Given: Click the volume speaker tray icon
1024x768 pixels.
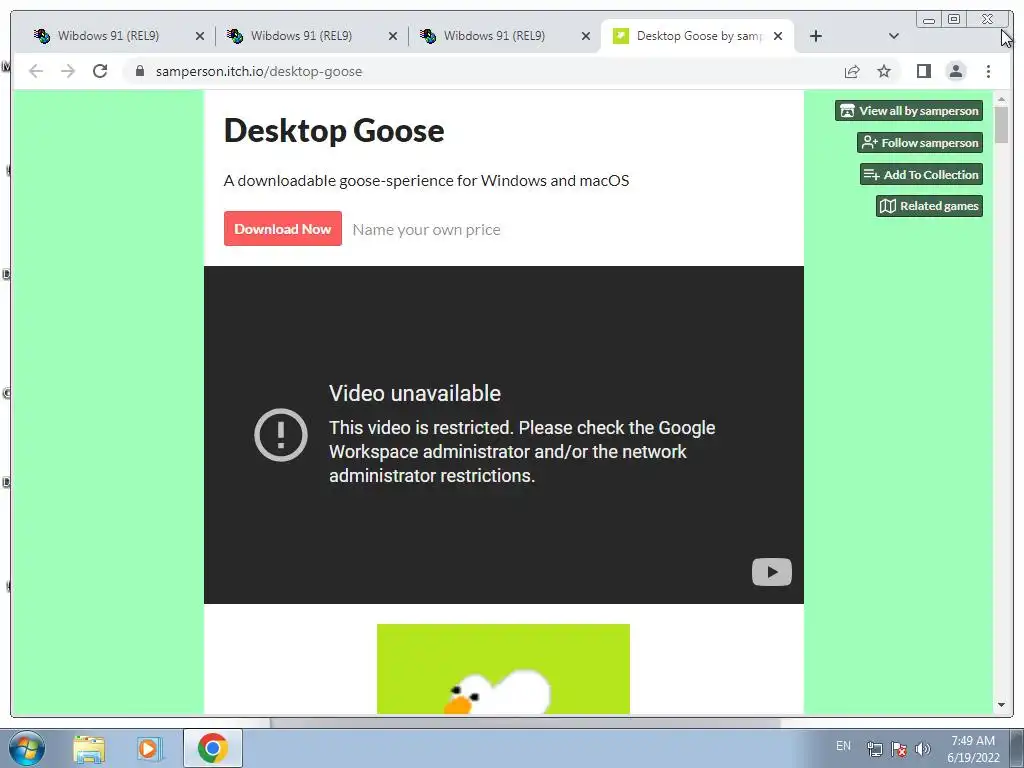Looking at the screenshot, I should pyautogui.click(x=922, y=749).
